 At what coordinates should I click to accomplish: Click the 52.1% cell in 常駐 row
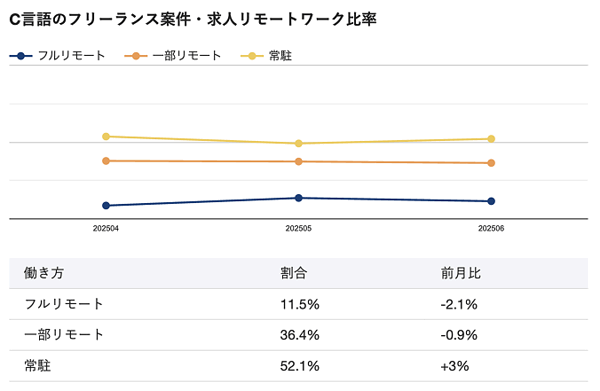coord(300,366)
